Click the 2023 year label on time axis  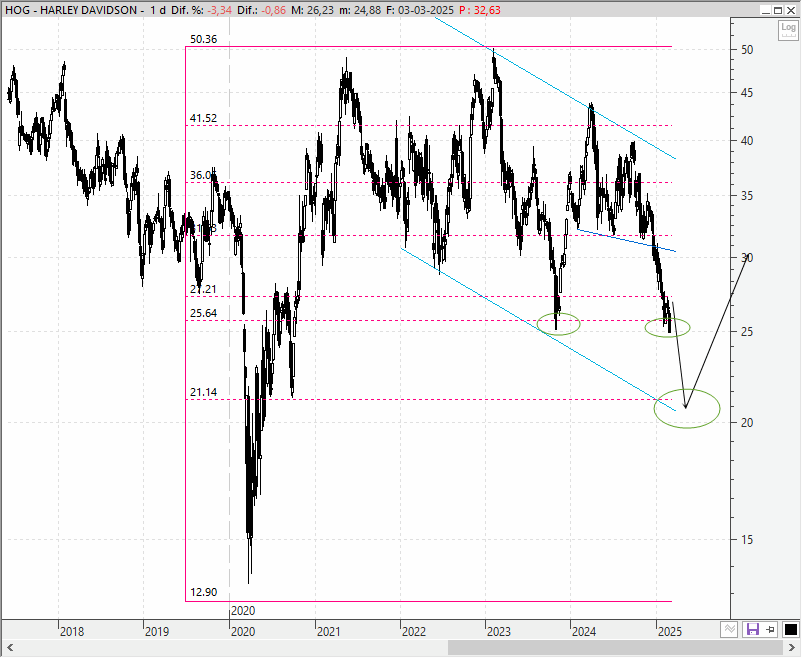[x=499, y=632]
